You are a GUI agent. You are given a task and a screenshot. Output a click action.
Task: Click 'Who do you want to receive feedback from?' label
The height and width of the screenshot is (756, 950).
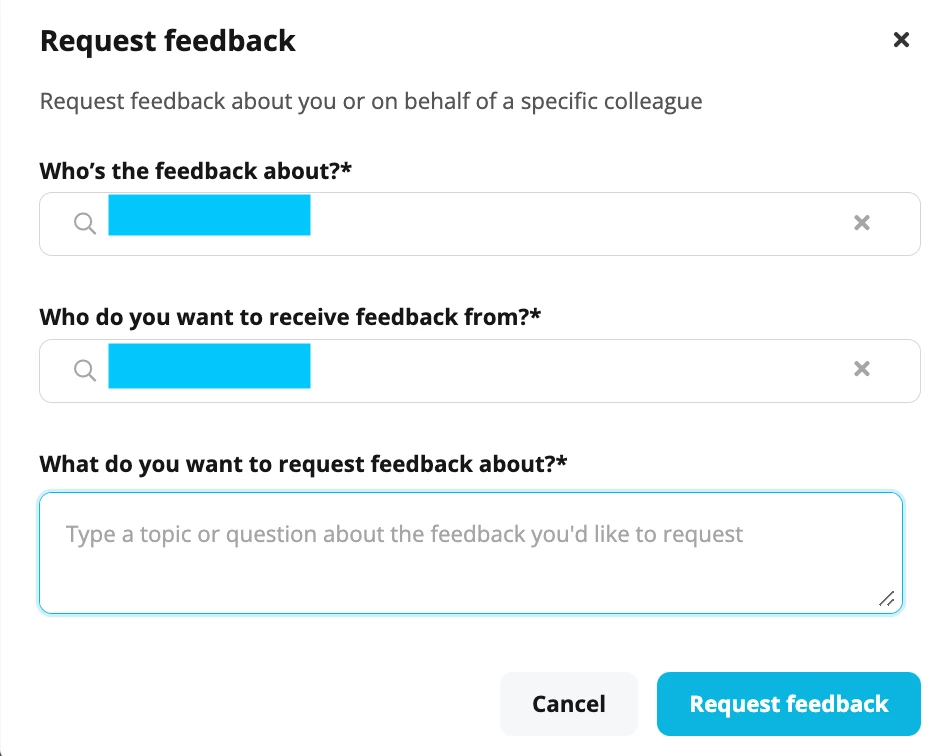click(x=290, y=317)
